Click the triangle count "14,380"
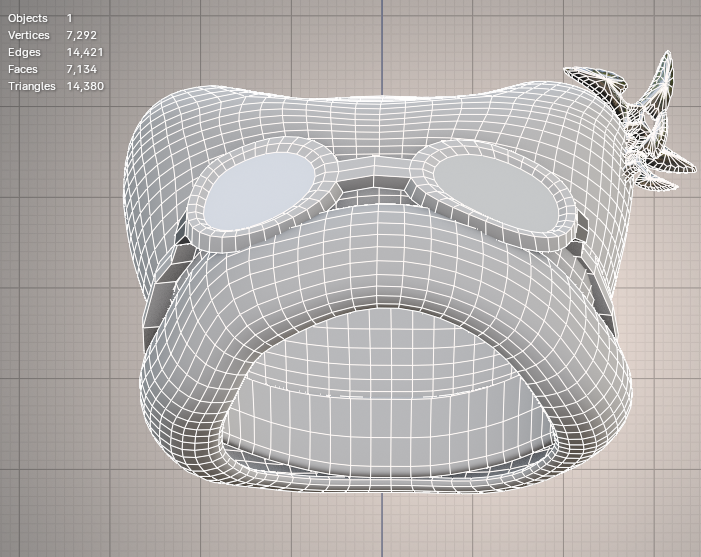 point(85,86)
